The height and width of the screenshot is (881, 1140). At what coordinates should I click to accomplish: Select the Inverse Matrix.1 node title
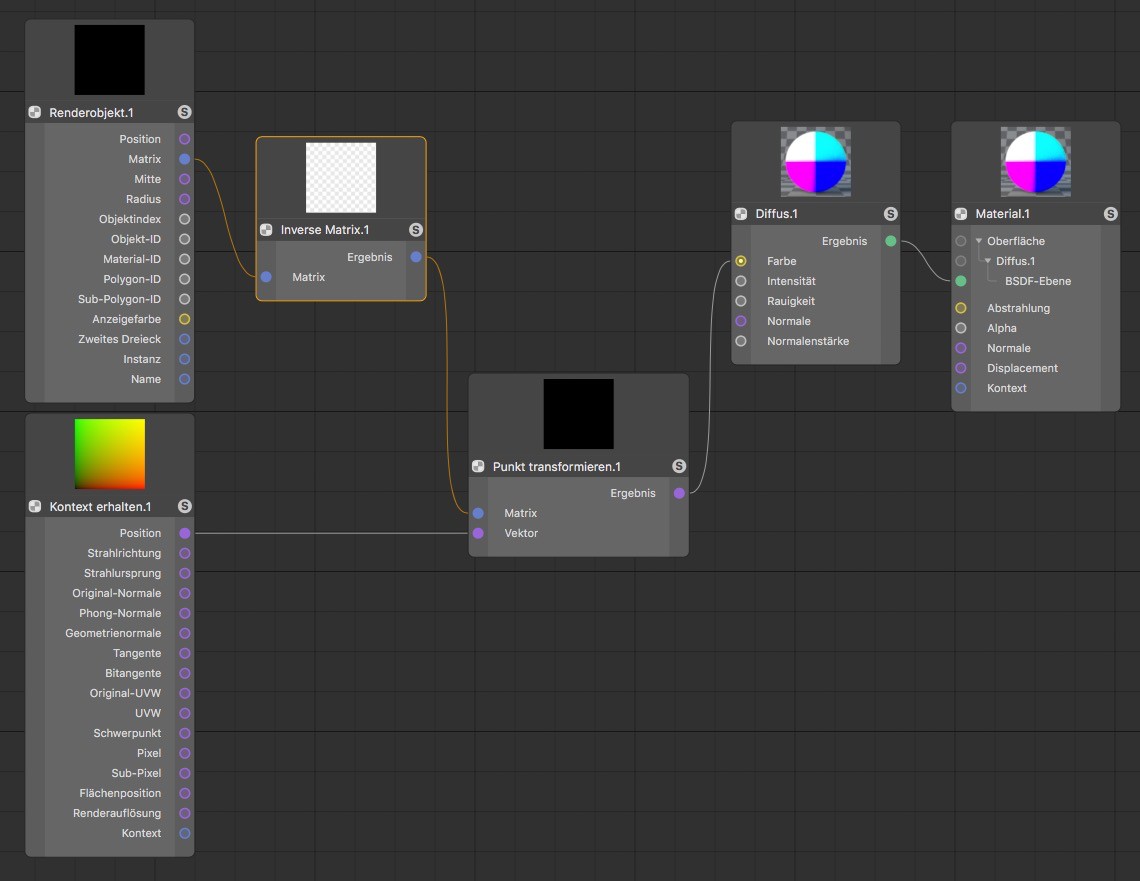[325, 230]
